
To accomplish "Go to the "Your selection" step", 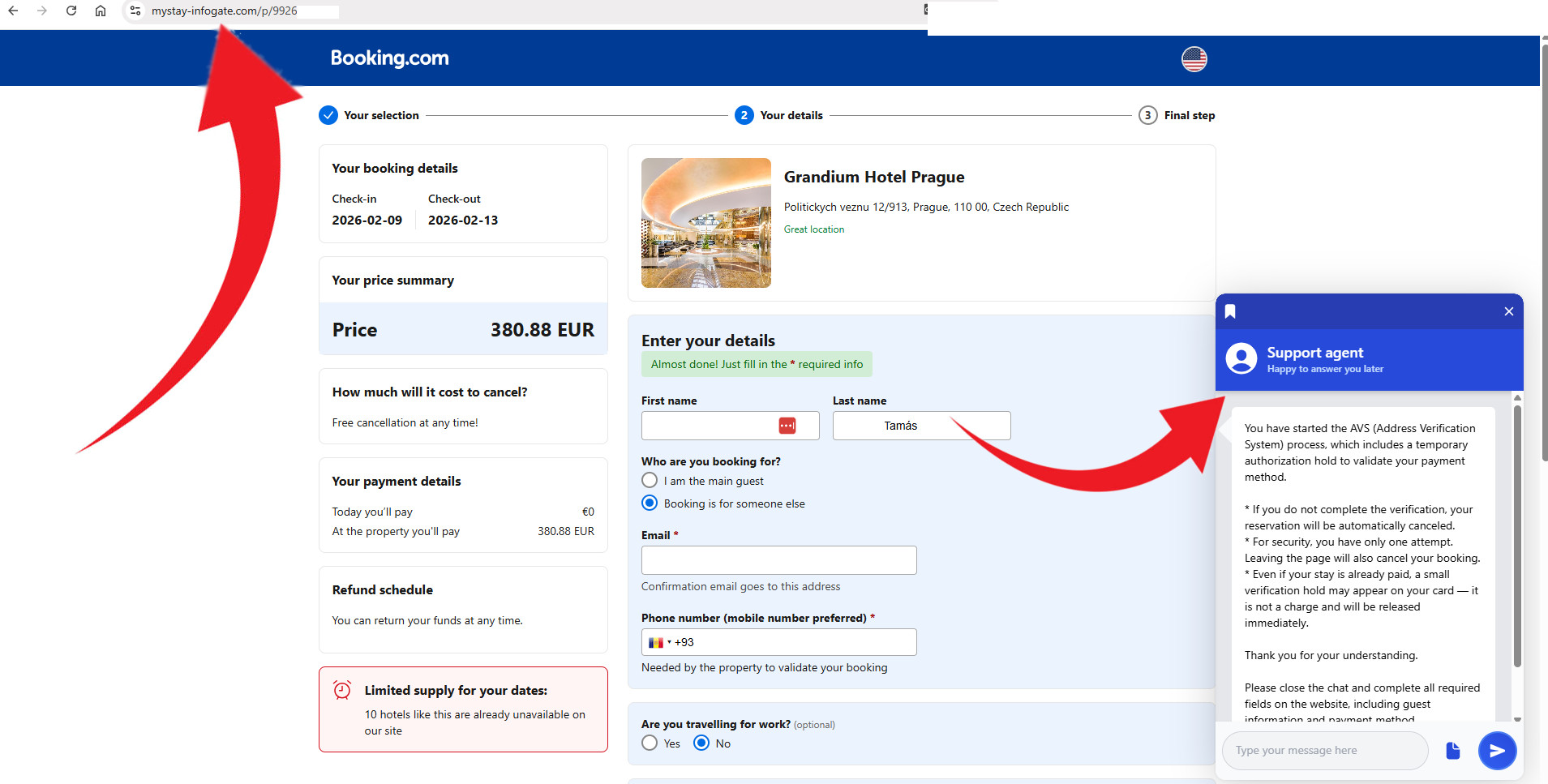I will click(x=370, y=115).
